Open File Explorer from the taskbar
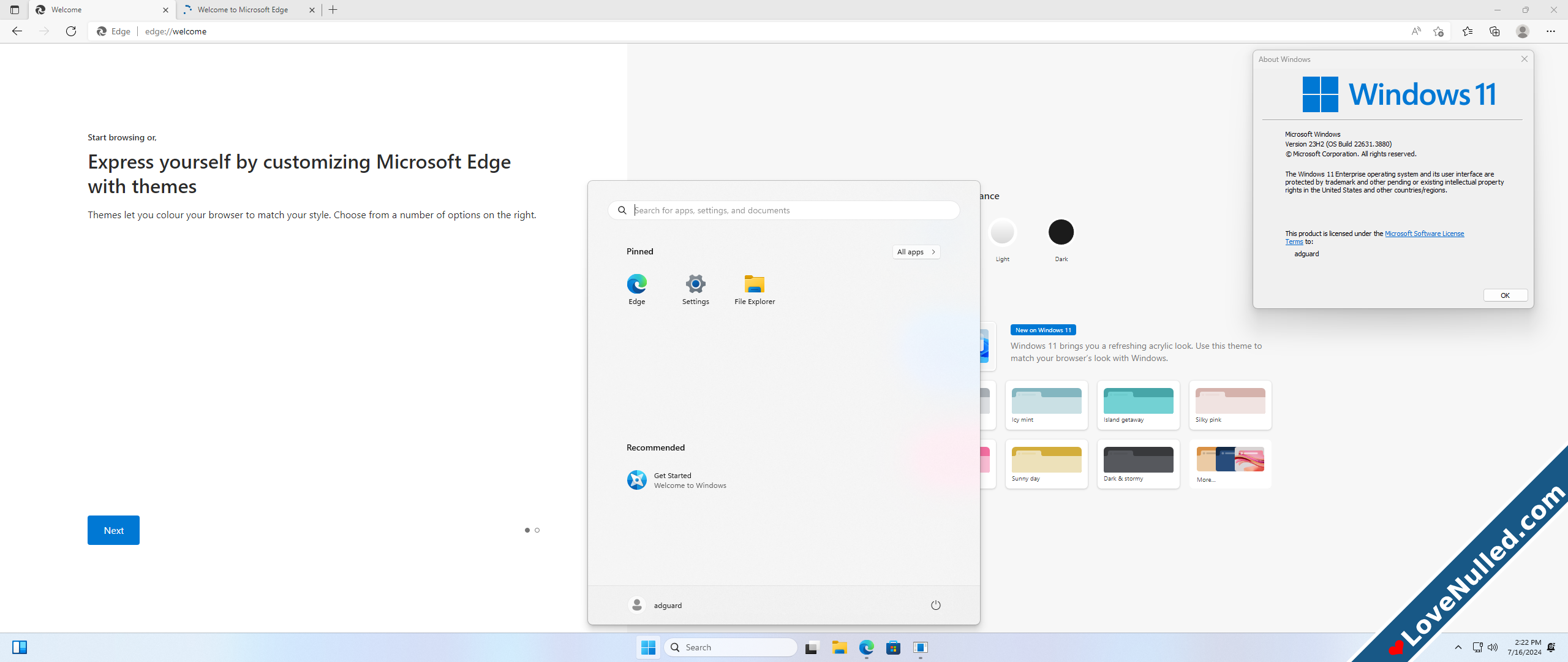The width and height of the screenshot is (1568, 662). tap(839, 647)
